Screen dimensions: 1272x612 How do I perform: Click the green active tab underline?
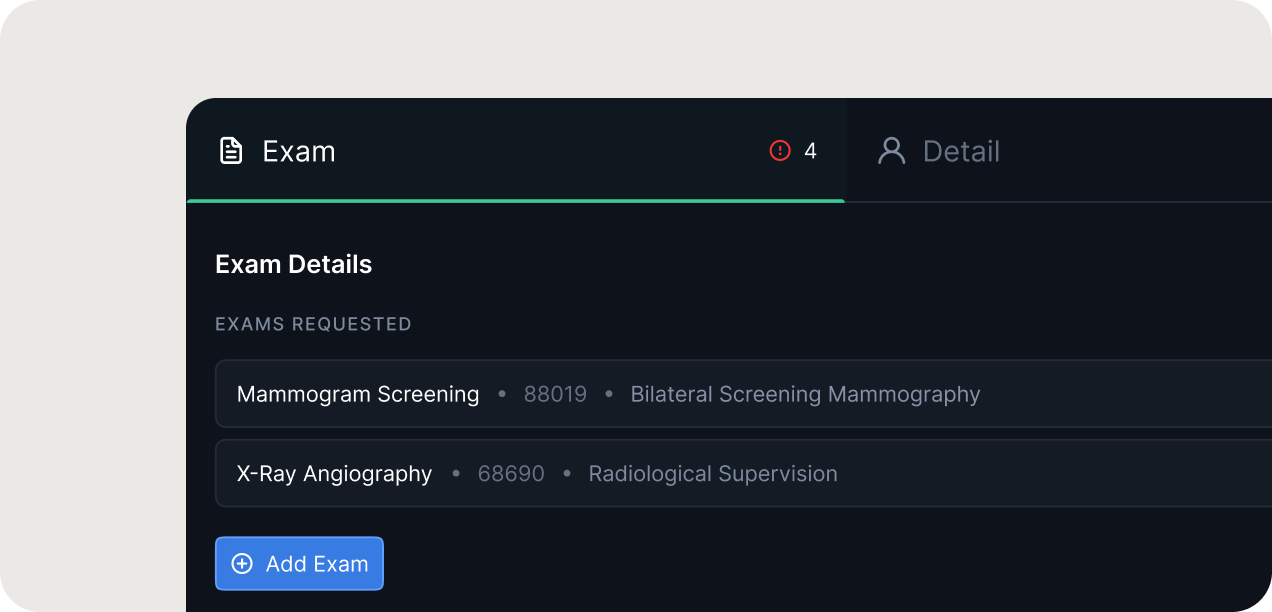tap(515, 201)
